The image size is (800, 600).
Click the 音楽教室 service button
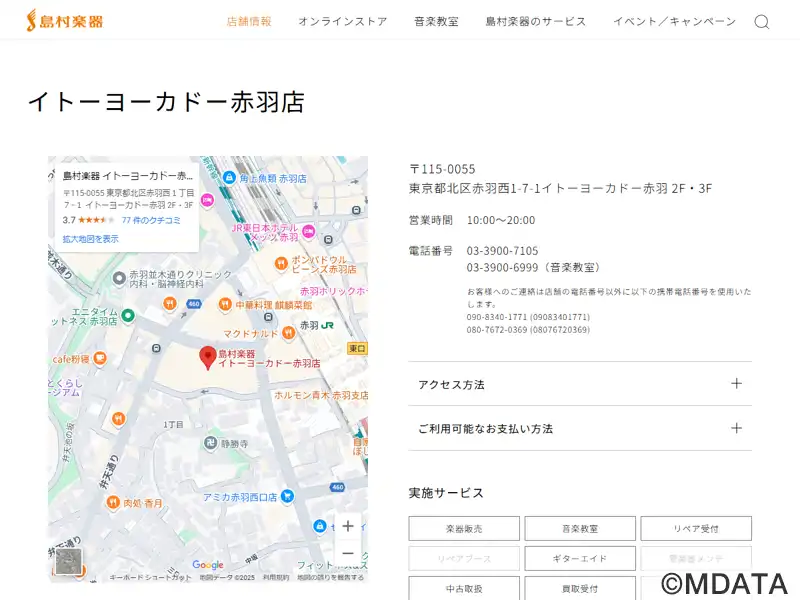[x=580, y=529]
